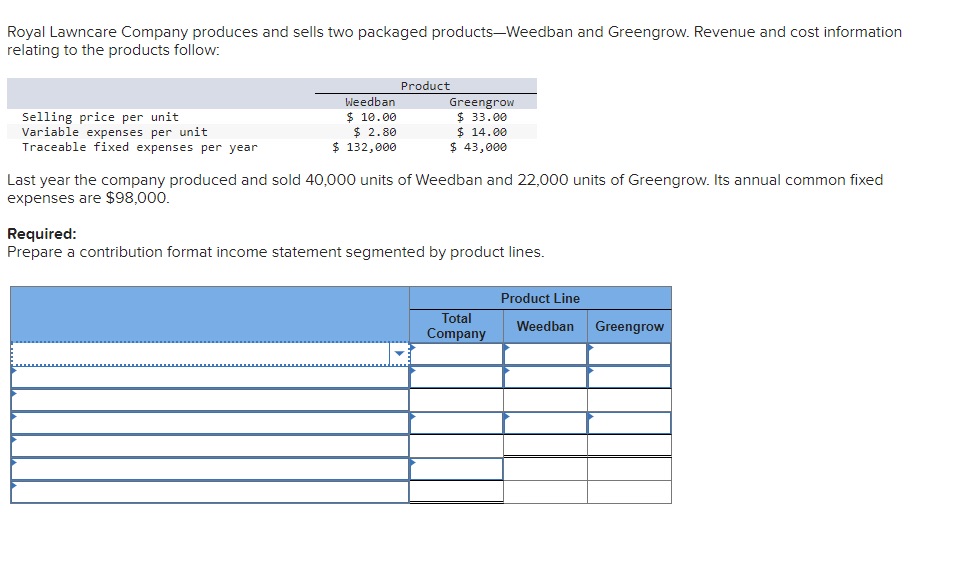
Task: Click the 'Total Company' column header
Action: click(457, 326)
